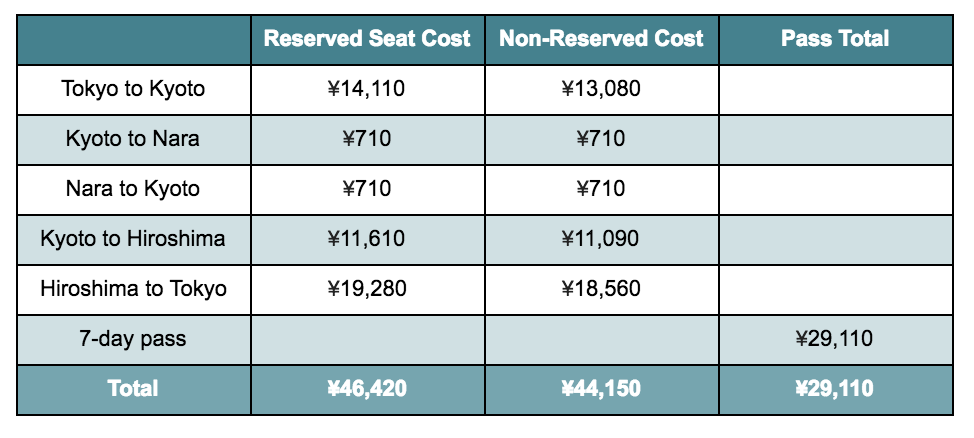Image resolution: width=974 pixels, height=438 pixels.
Task: Select the Hiroshima to Tokyo row label
Action: pos(134,290)
